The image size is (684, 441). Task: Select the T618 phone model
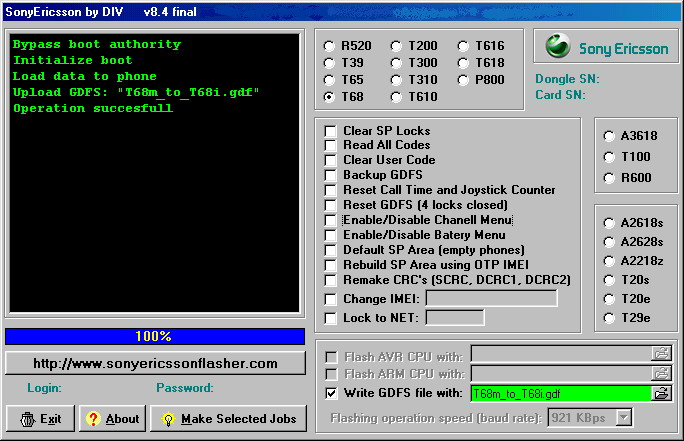coord(463,63)
